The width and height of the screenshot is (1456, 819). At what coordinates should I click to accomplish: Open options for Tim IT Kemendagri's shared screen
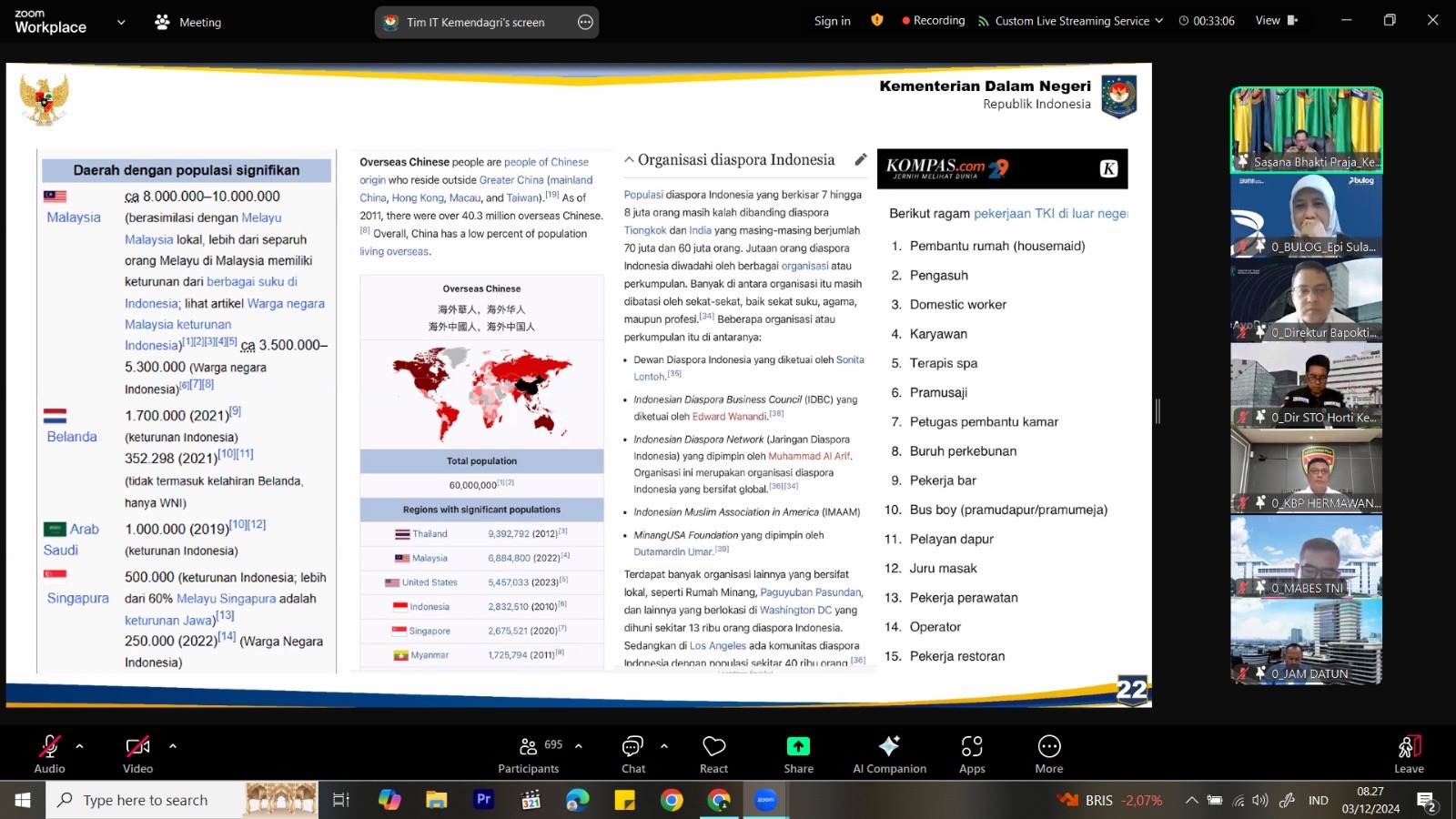coord(585,22)
